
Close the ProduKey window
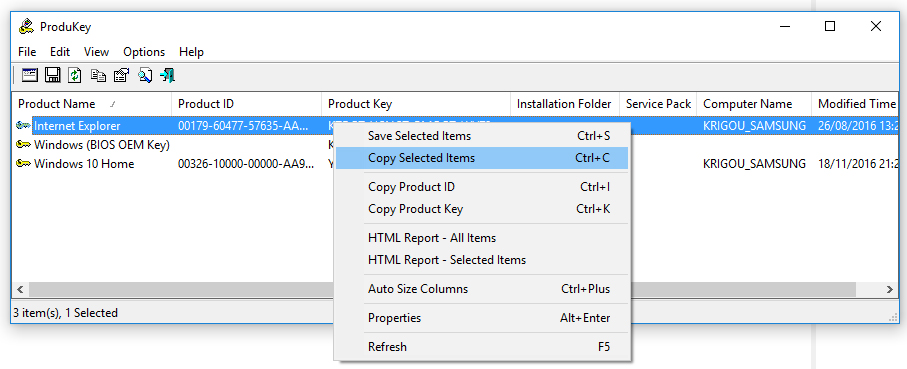point(876,26)
